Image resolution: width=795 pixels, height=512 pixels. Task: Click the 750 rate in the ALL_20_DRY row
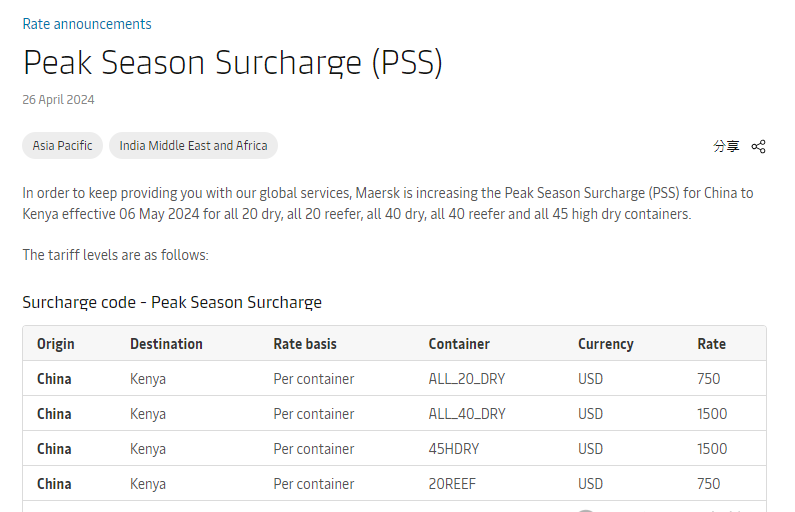(x=709, y=379)
